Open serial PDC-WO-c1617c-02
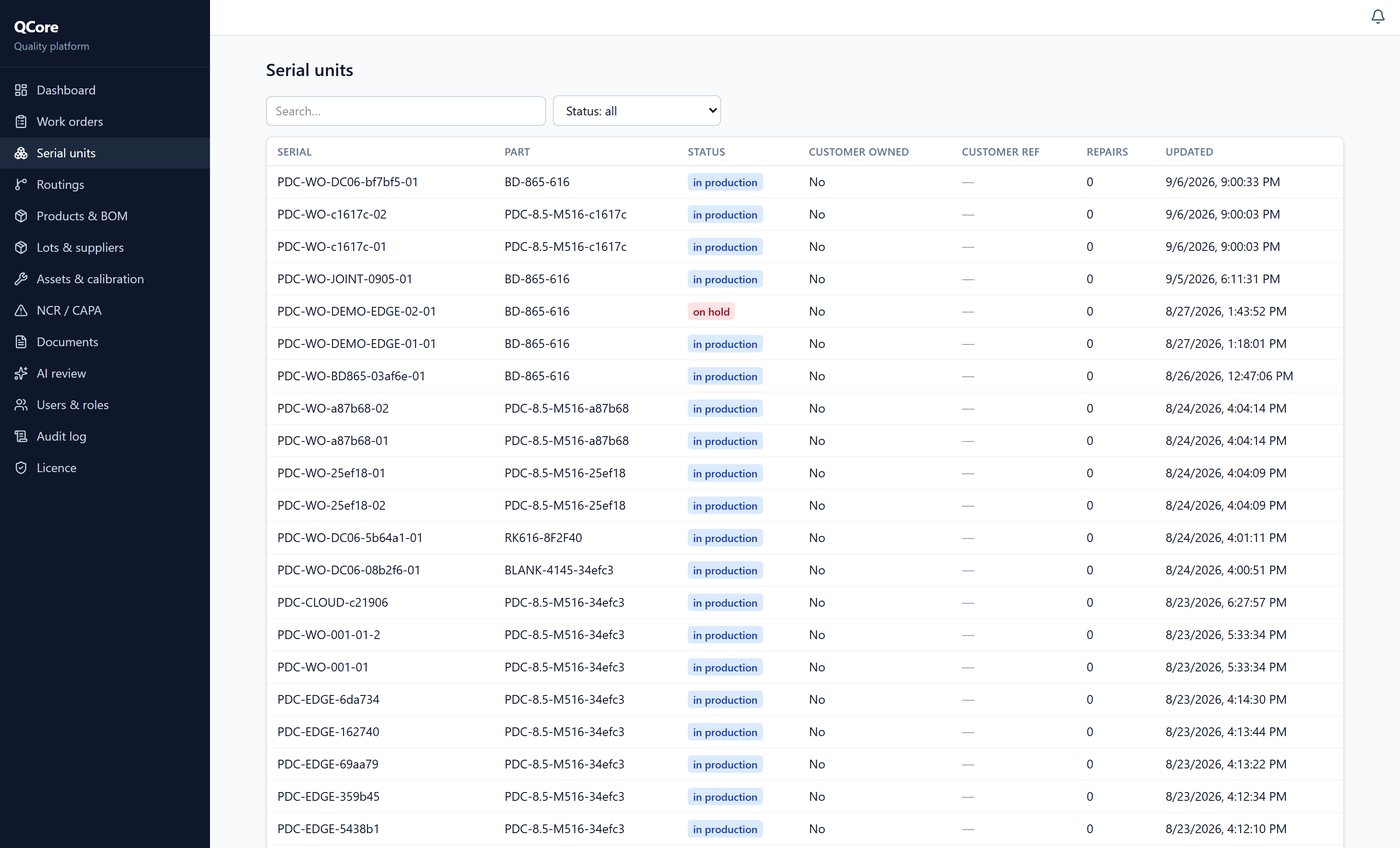Screen dimensions: 1400x848 [x=331, y=214]
